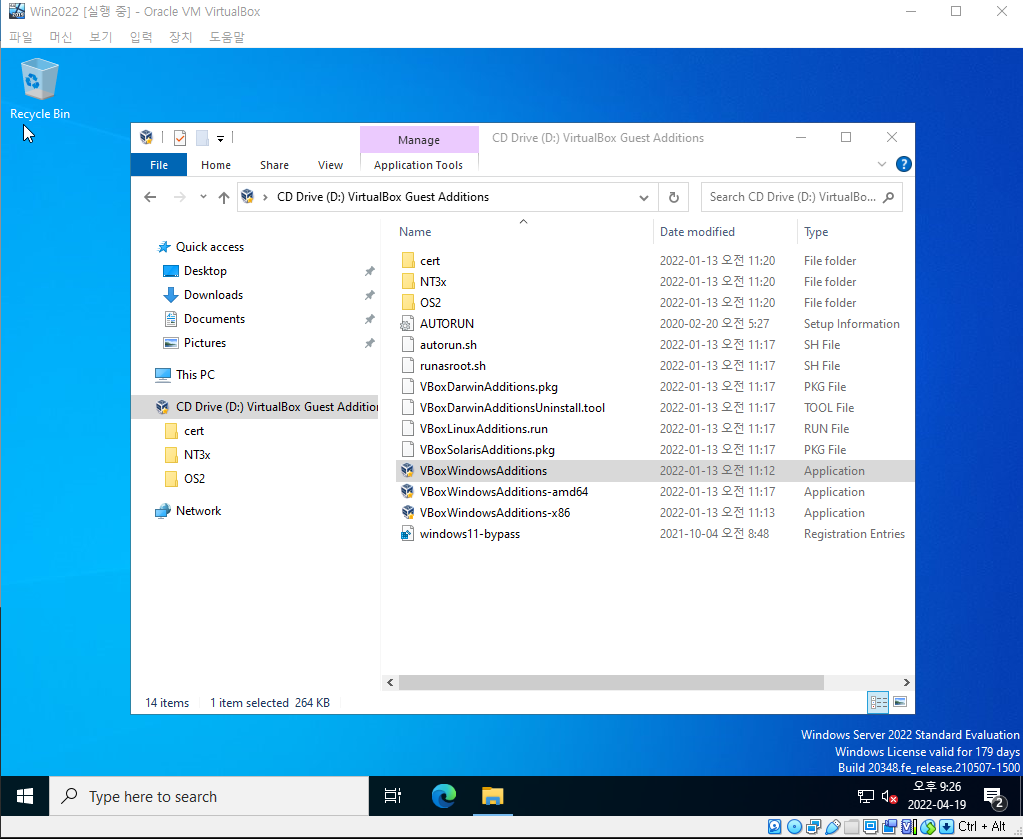This screenshot has height=839, width=1023.
Task: Go back with the Back arrow
Action: pos(150,197)
